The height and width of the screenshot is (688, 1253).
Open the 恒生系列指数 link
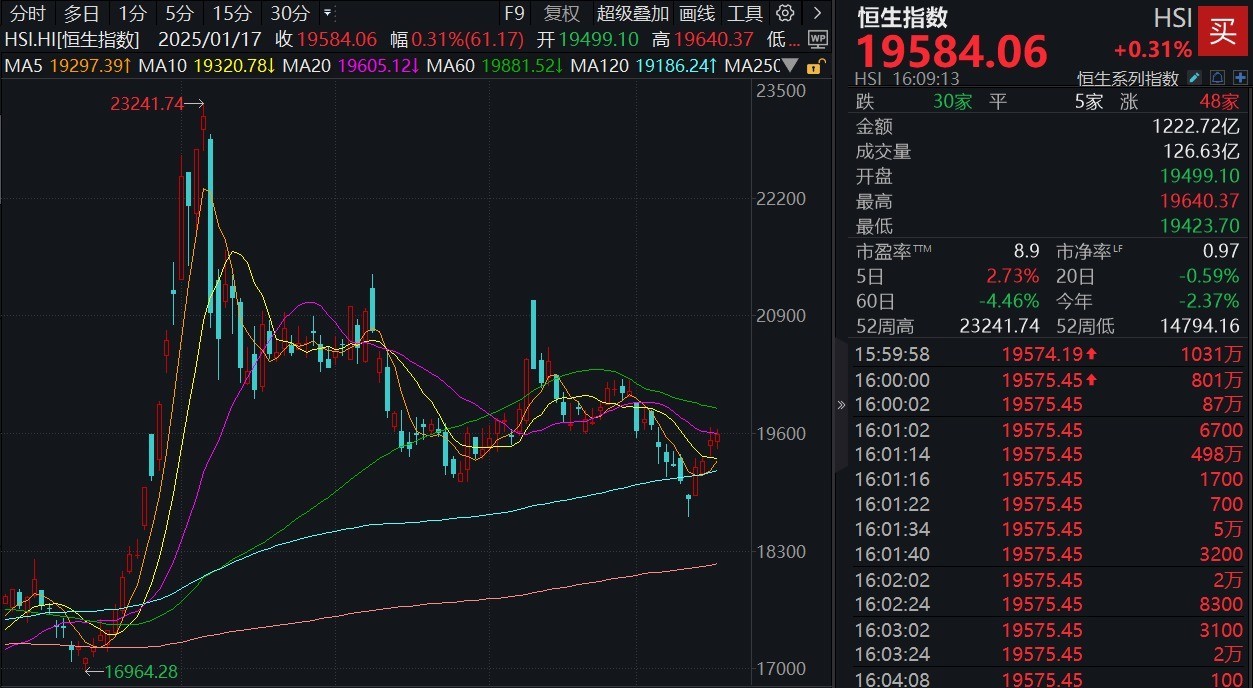point(1127,78)
